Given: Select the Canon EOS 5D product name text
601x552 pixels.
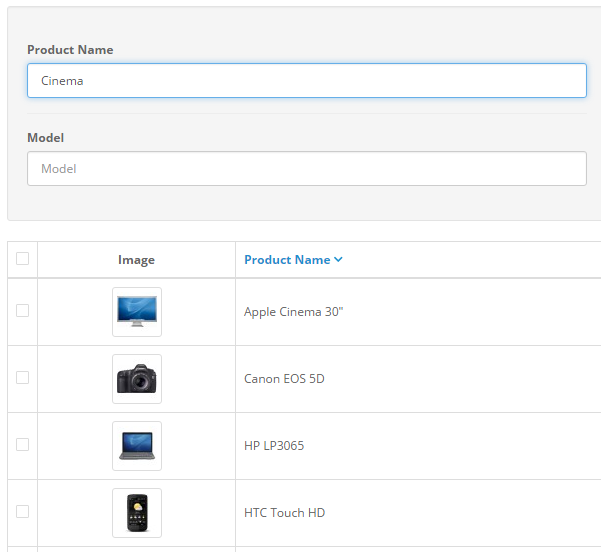Looking at the screenshot, I should pyautogui.click(x=284, y=379).
